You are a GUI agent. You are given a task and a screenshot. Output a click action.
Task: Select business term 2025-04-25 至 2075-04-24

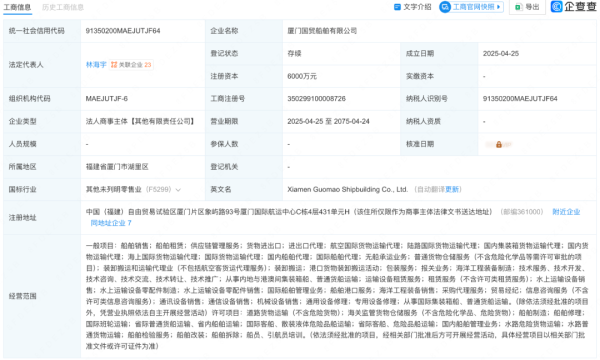328,121
